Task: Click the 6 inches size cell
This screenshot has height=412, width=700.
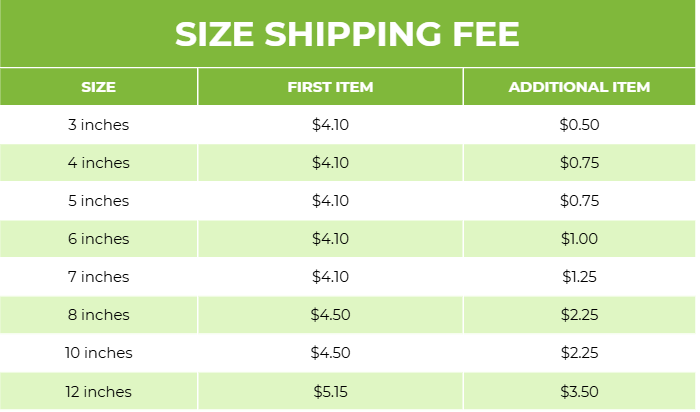Action: point(98,239)
